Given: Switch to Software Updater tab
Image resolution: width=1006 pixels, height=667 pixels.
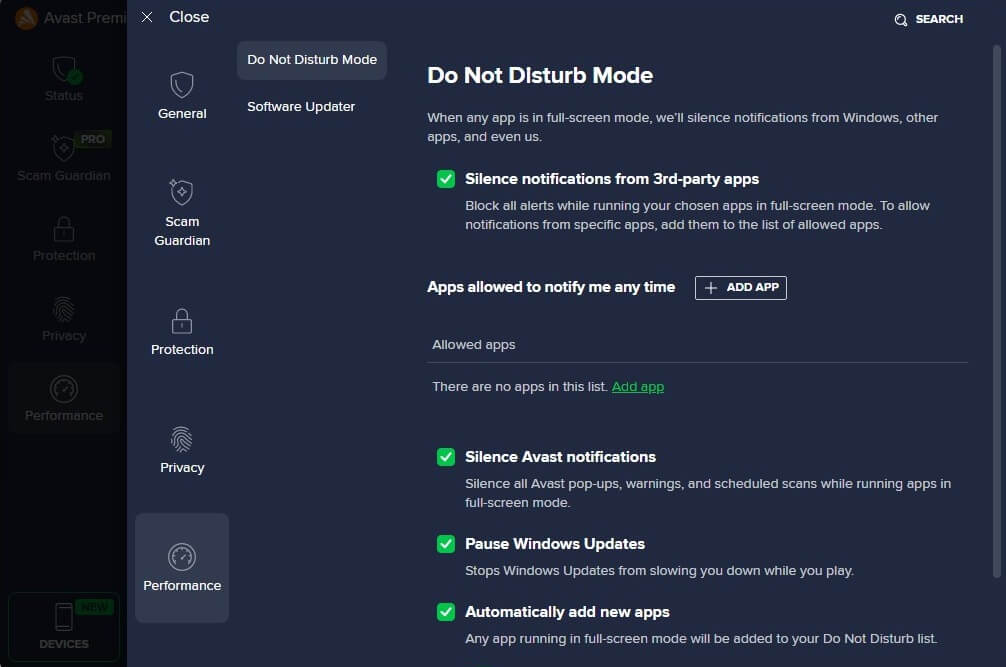Looking at the screenshot, I should 301,106.
